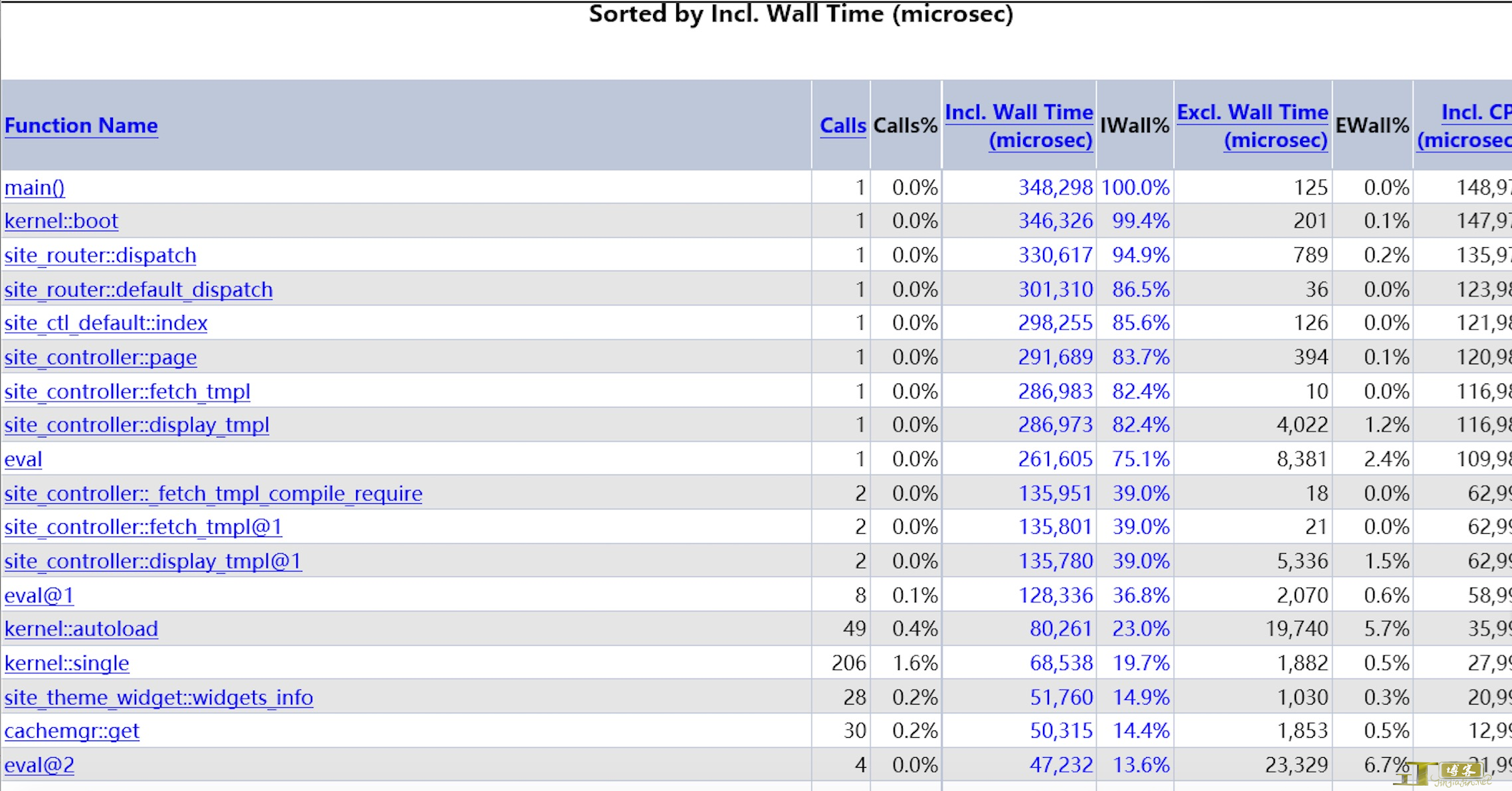Open the eval function link
Screen dimensions: 1512x791
[23, 460]
